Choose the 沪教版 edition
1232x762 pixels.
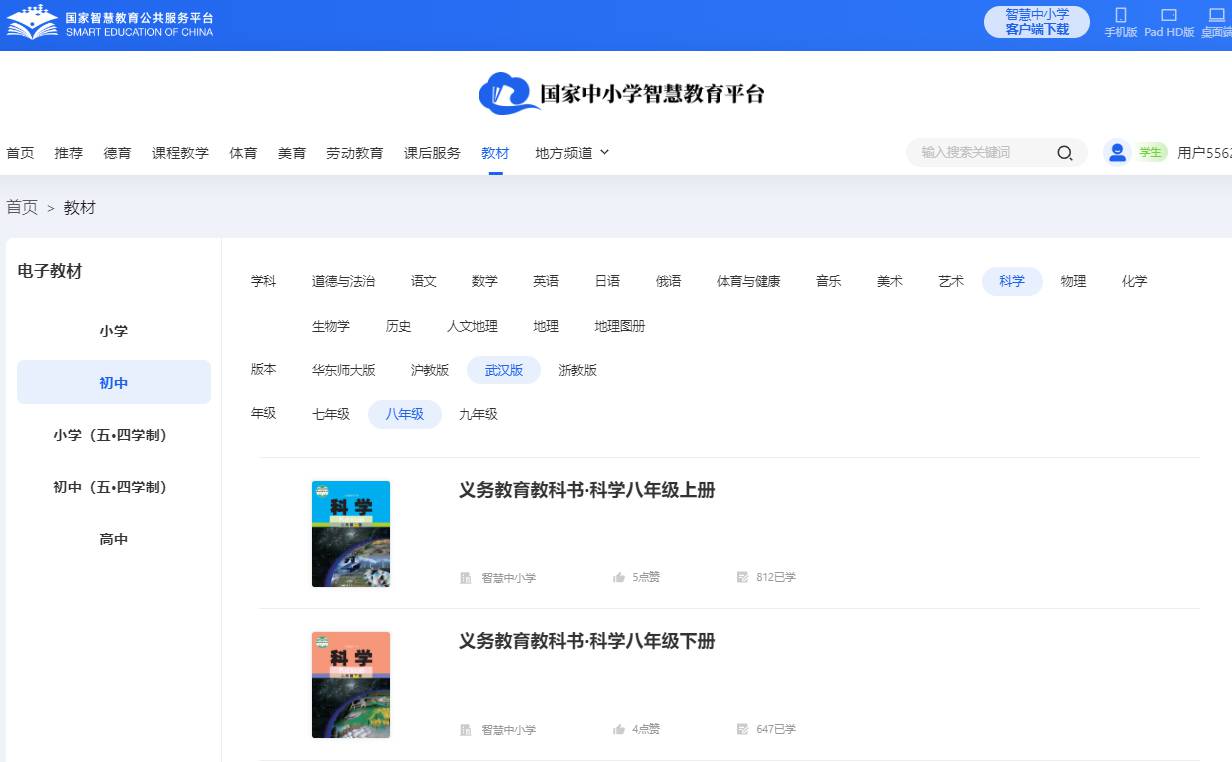point(430,370)
